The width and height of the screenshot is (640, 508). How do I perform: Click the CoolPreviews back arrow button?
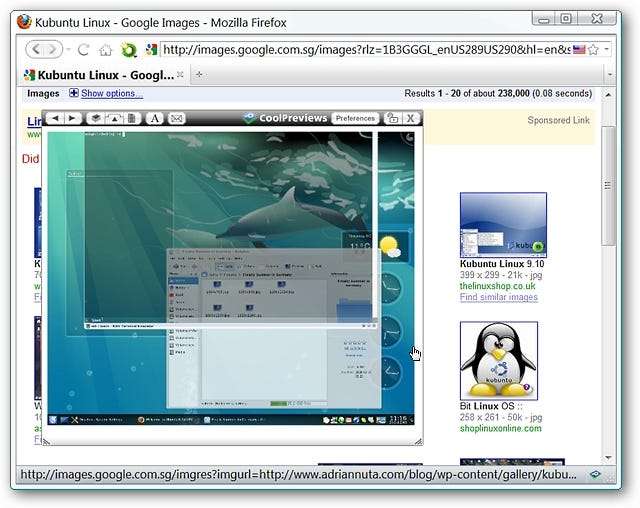click(x=57, y=118)
